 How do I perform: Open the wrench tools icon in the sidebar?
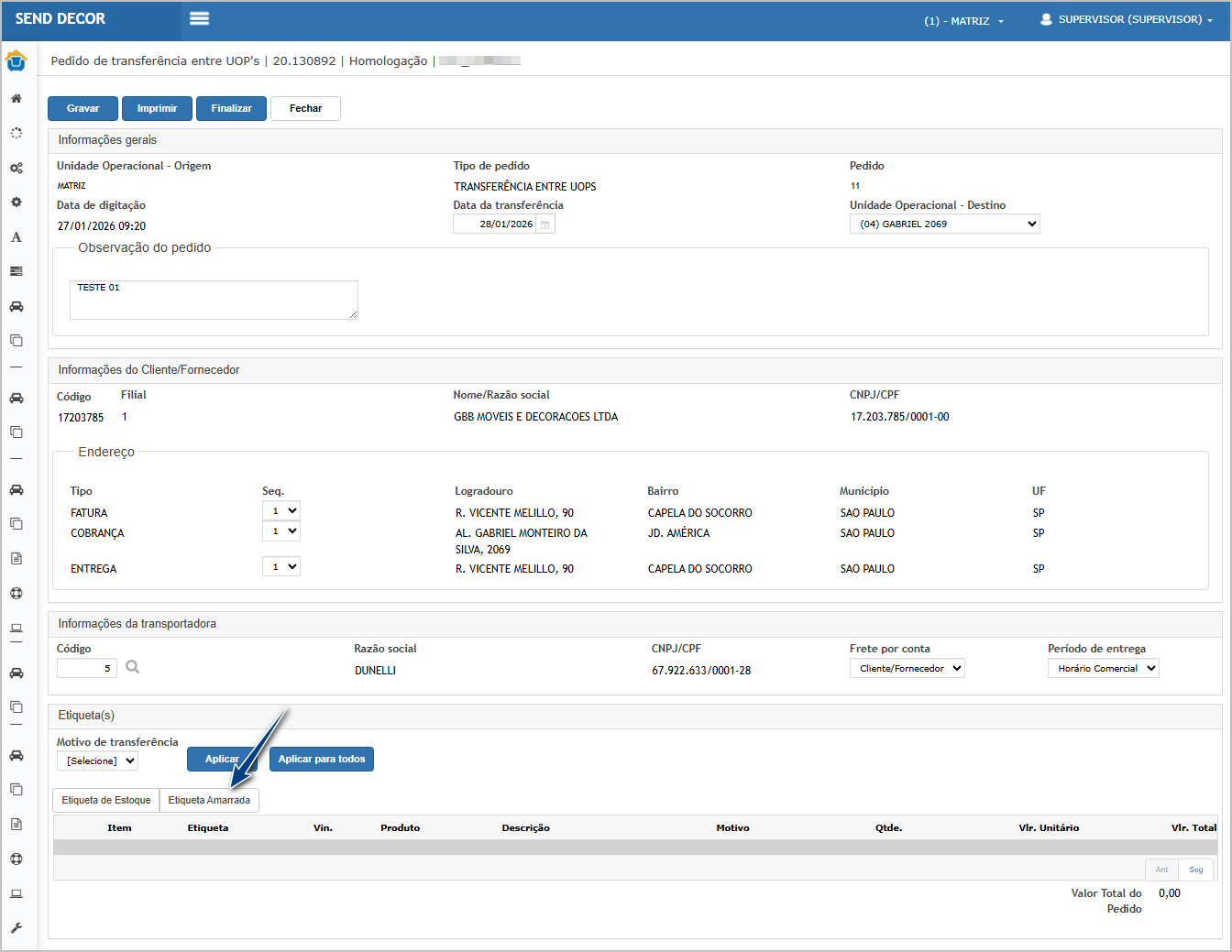[16, 928]
